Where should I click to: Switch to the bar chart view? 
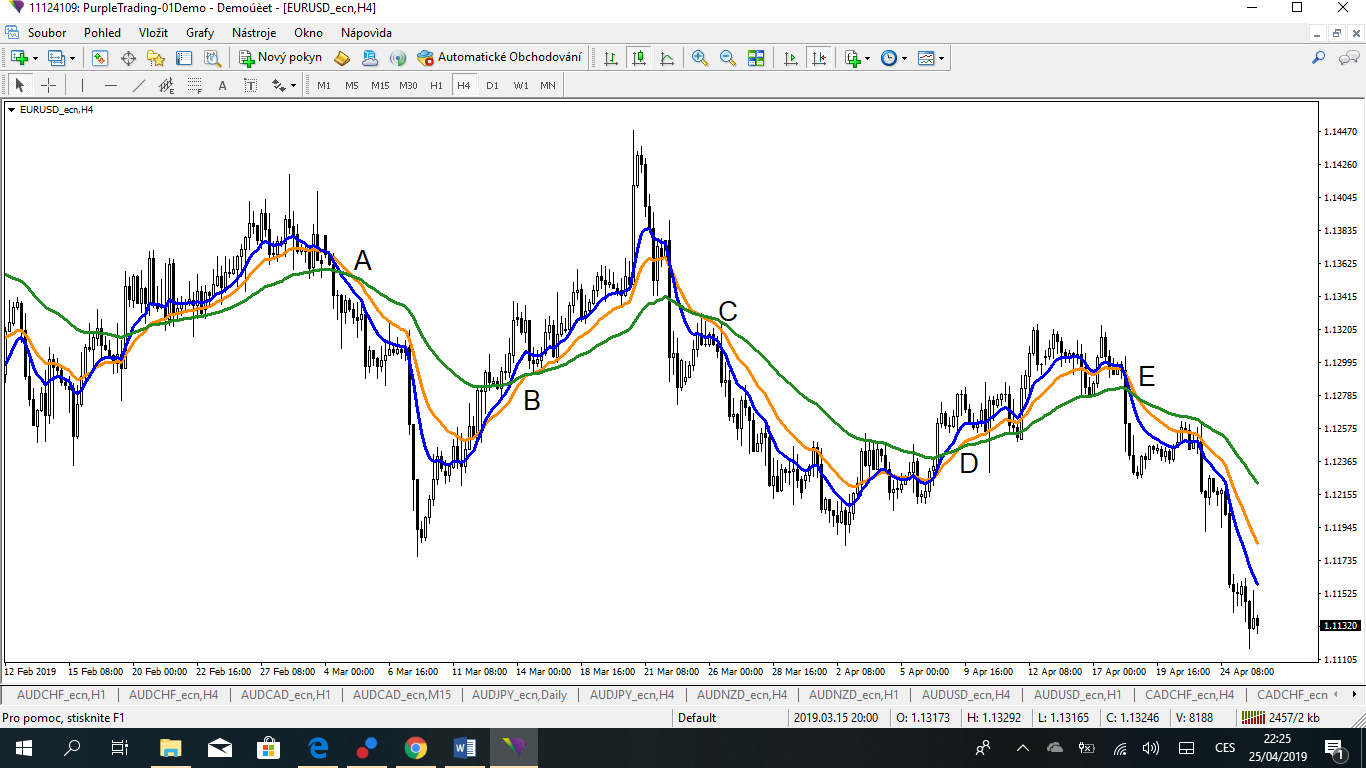[x=611, y=58]
